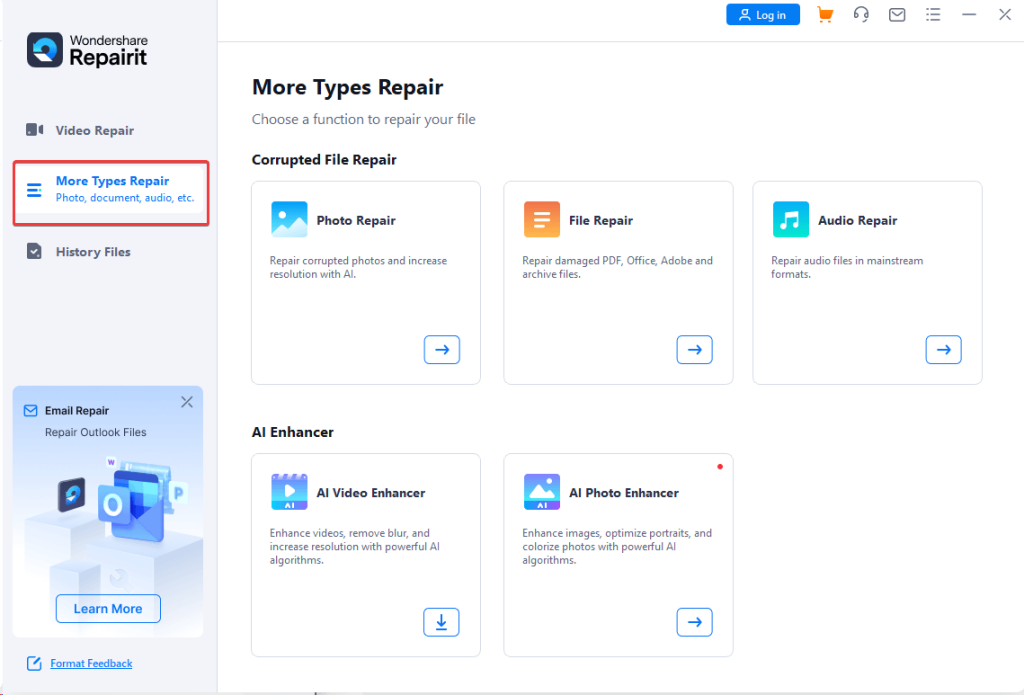This screenshot has width=1024, height=695.
Task: Click Learn More on Email Repair banner
Action: (108, 608)
